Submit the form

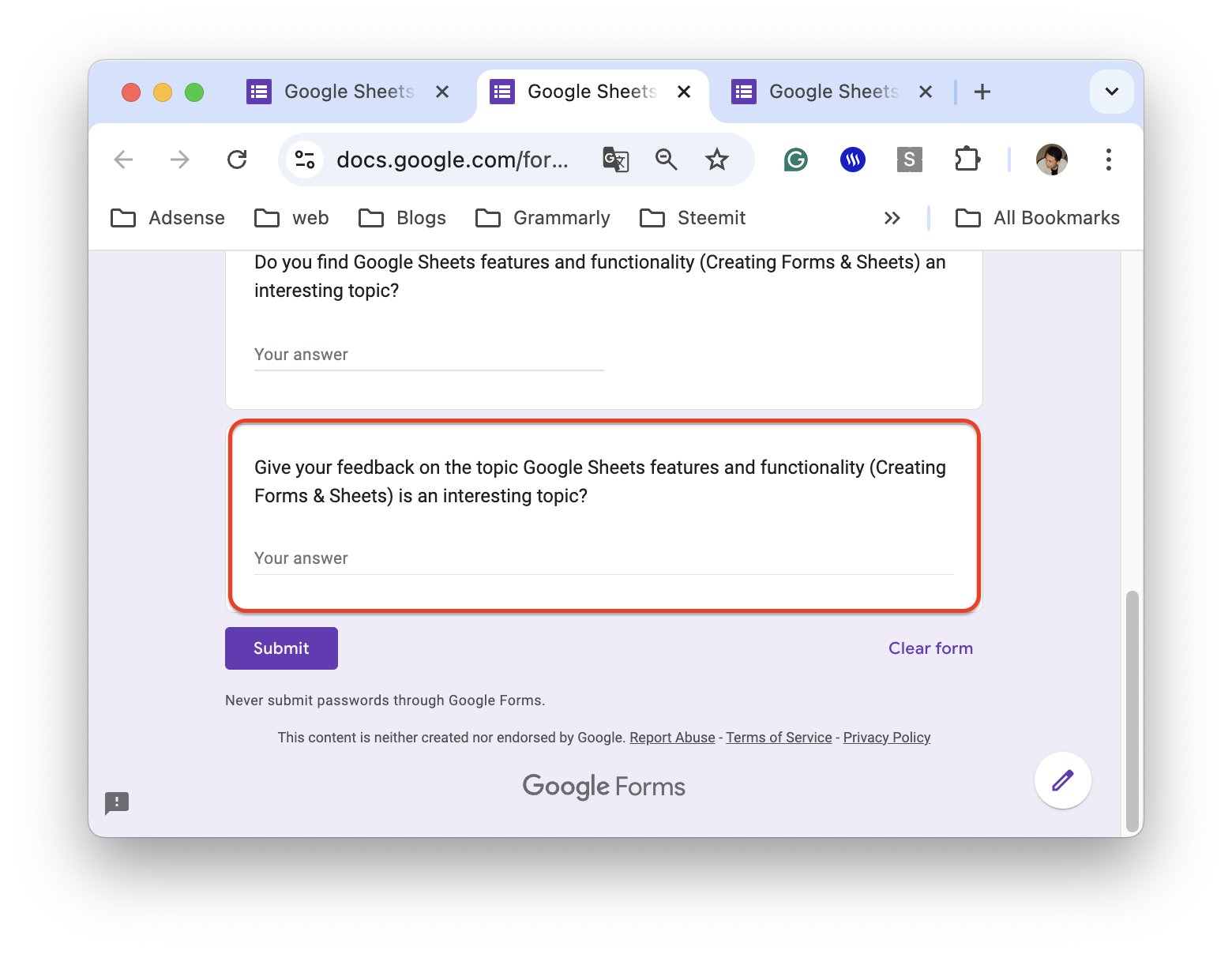tap(281, 648)
